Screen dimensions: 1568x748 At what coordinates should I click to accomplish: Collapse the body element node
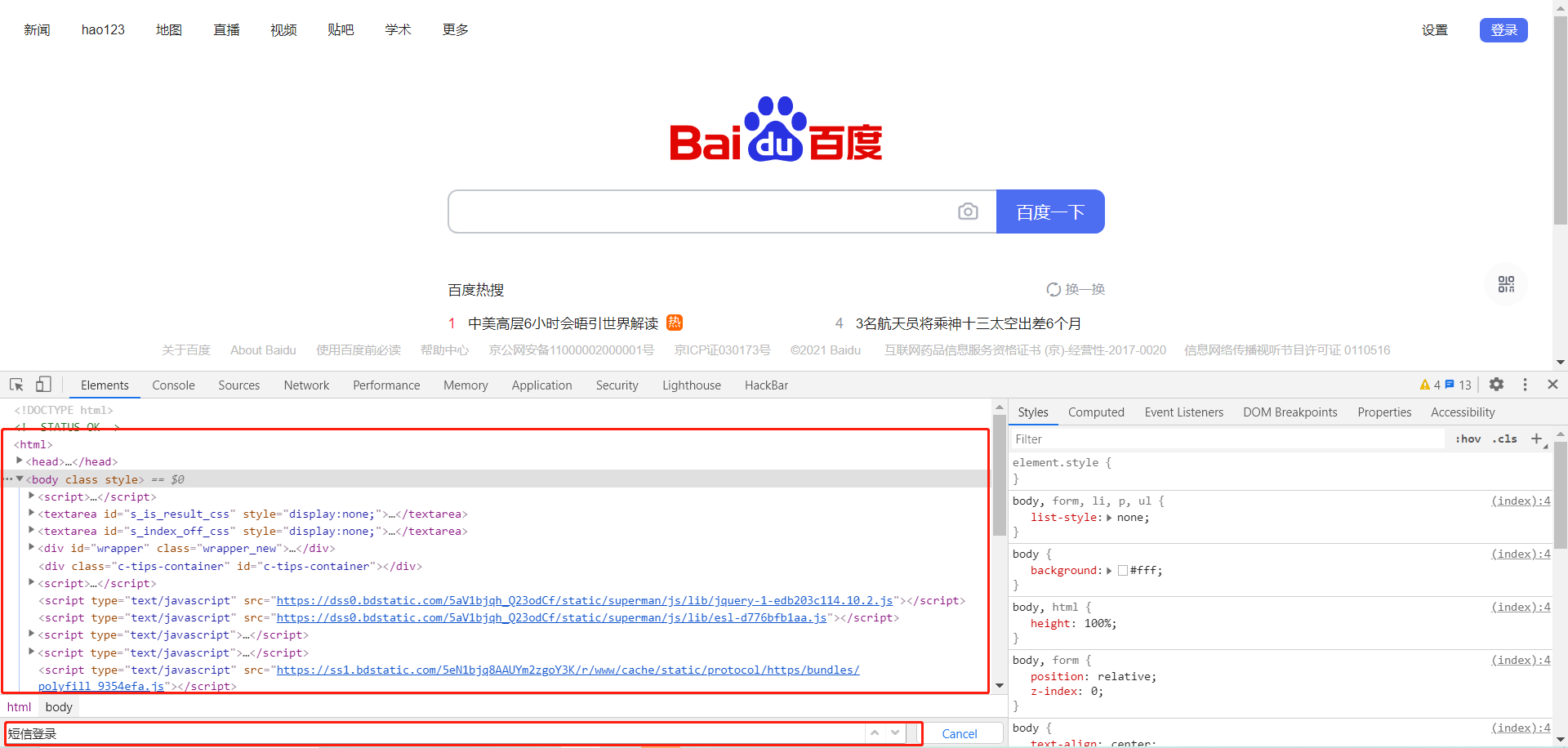[20, 479]
